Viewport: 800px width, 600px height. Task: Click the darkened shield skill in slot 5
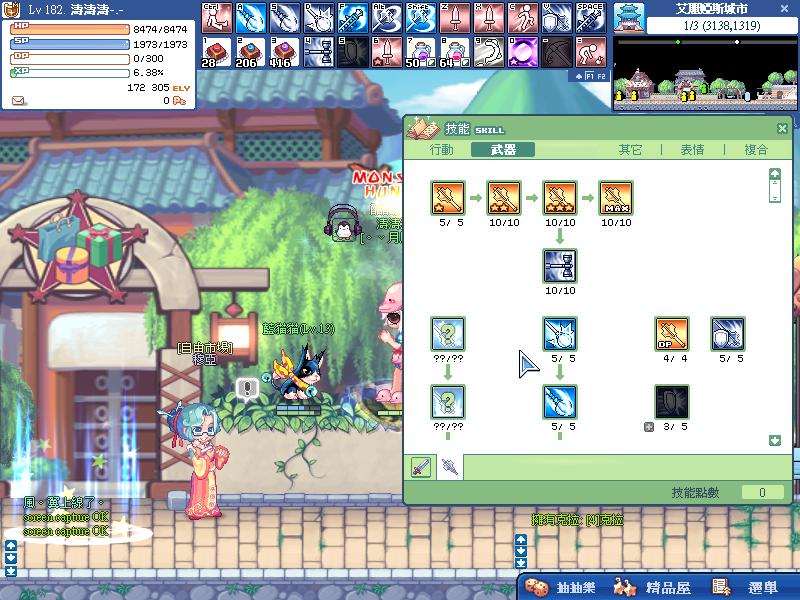tap(353, 52)
